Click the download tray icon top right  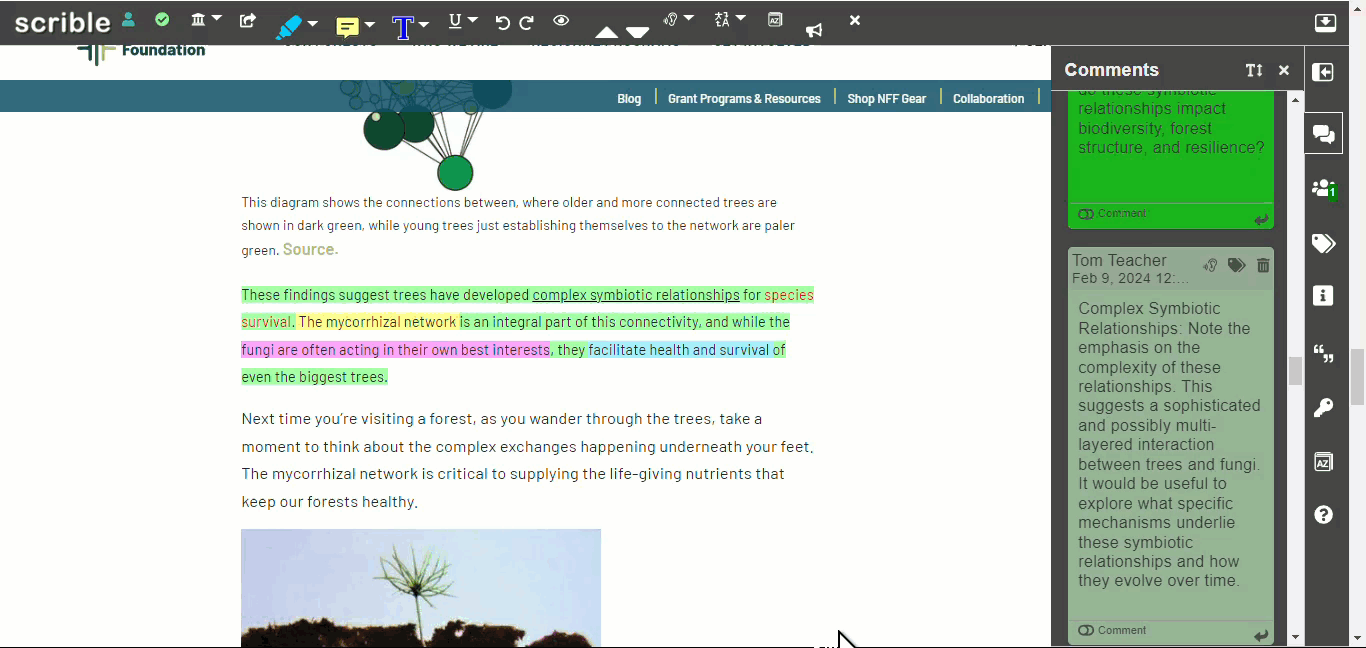(1325, 22)
